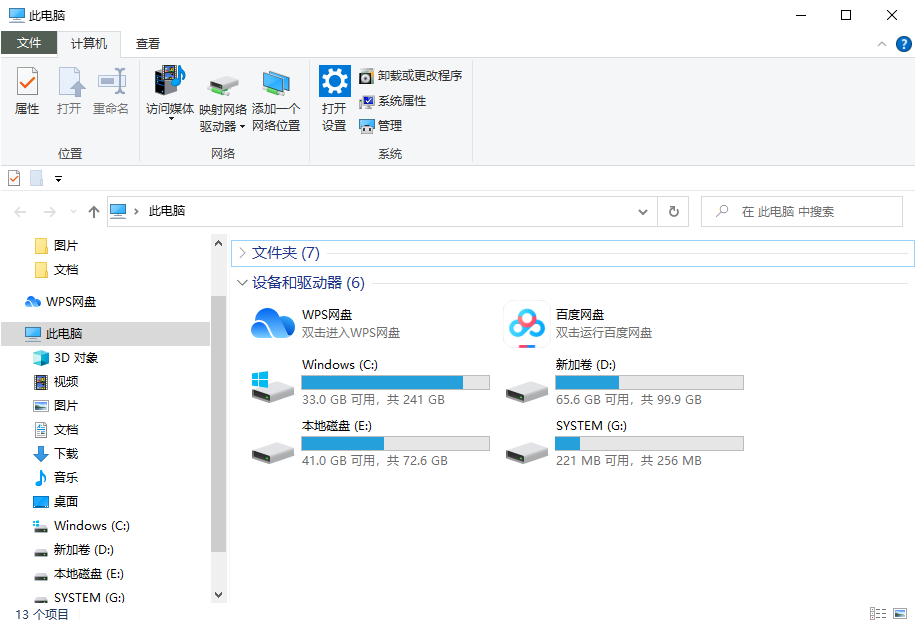Select Windows (C:) drive usage bar
The image size is (916, 627).
pos(395,383)
